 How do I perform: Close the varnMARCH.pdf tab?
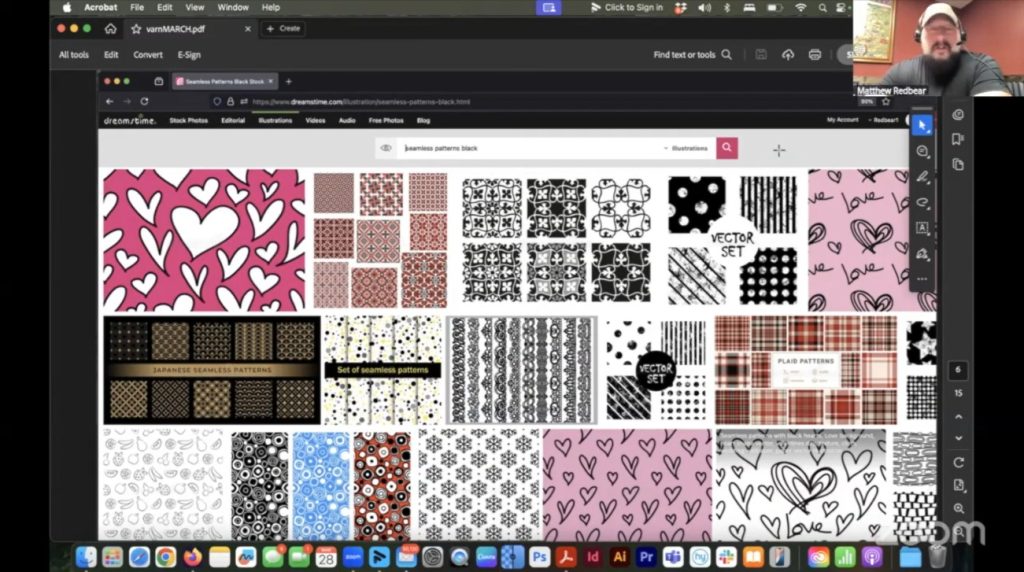pyautogui.click(x=248, y=29)
